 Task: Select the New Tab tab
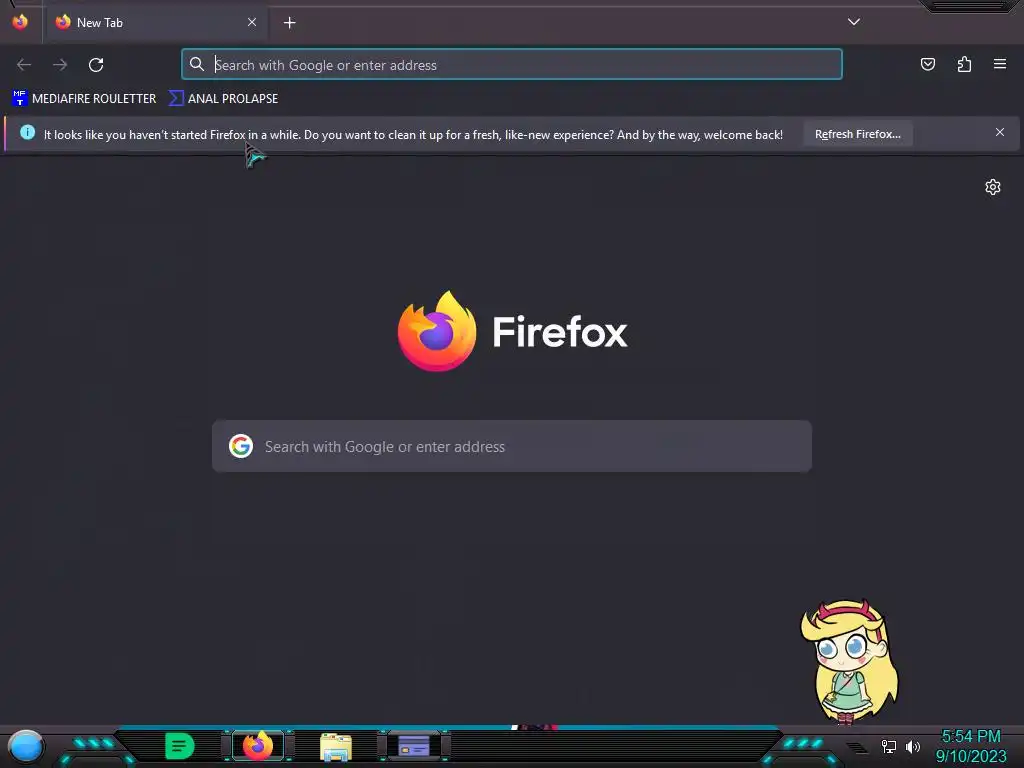[155, 23]
